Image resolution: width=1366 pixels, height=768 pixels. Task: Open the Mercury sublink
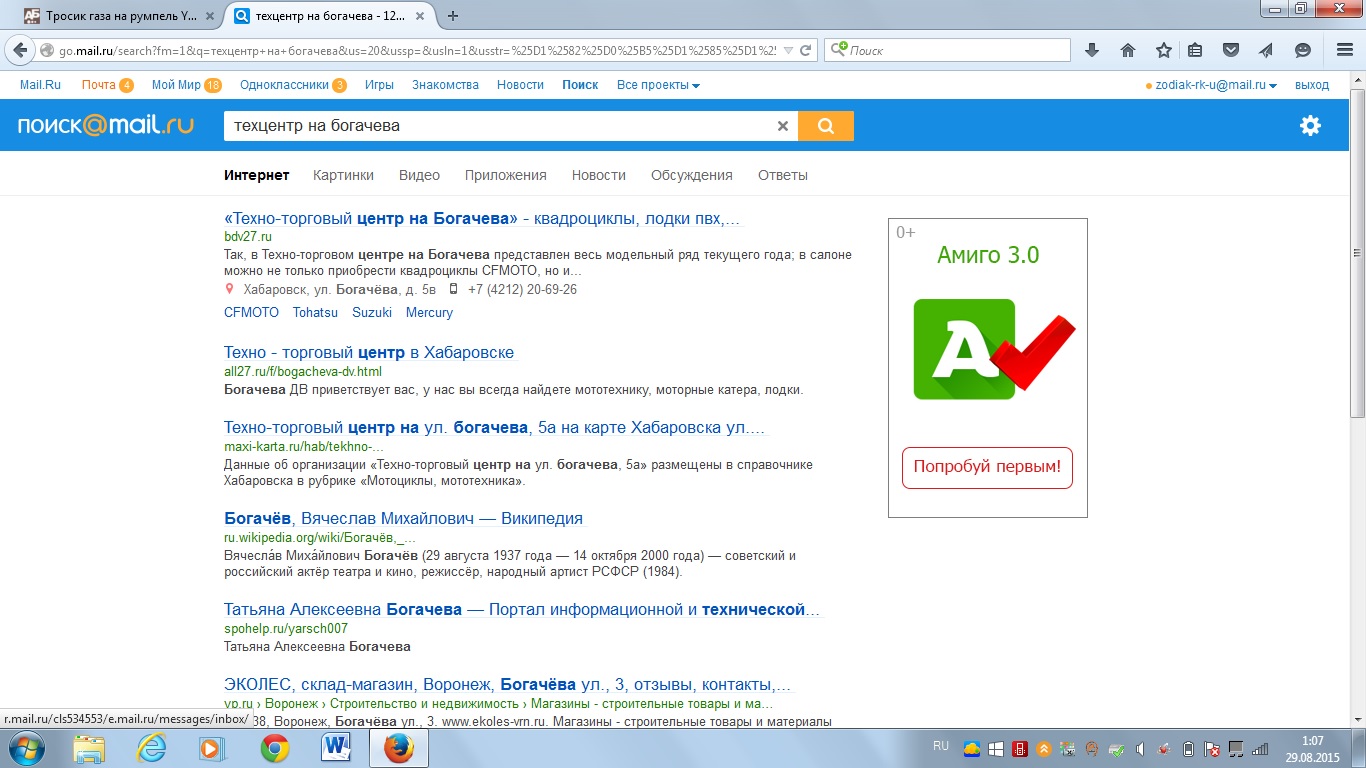(x=429, y=313)
